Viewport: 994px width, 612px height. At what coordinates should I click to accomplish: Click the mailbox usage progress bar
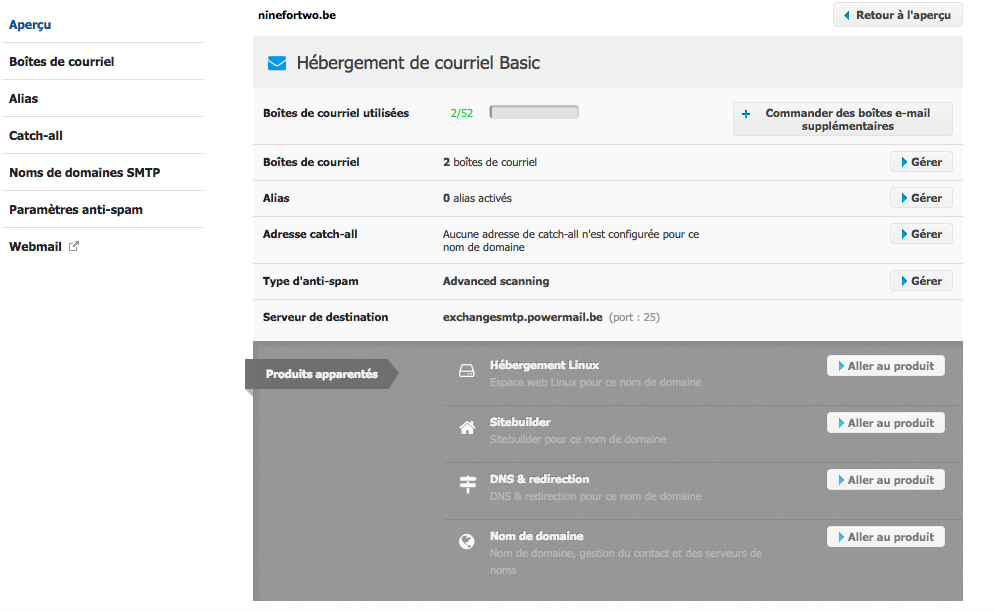pyautogui.click(x=534, y=113)
